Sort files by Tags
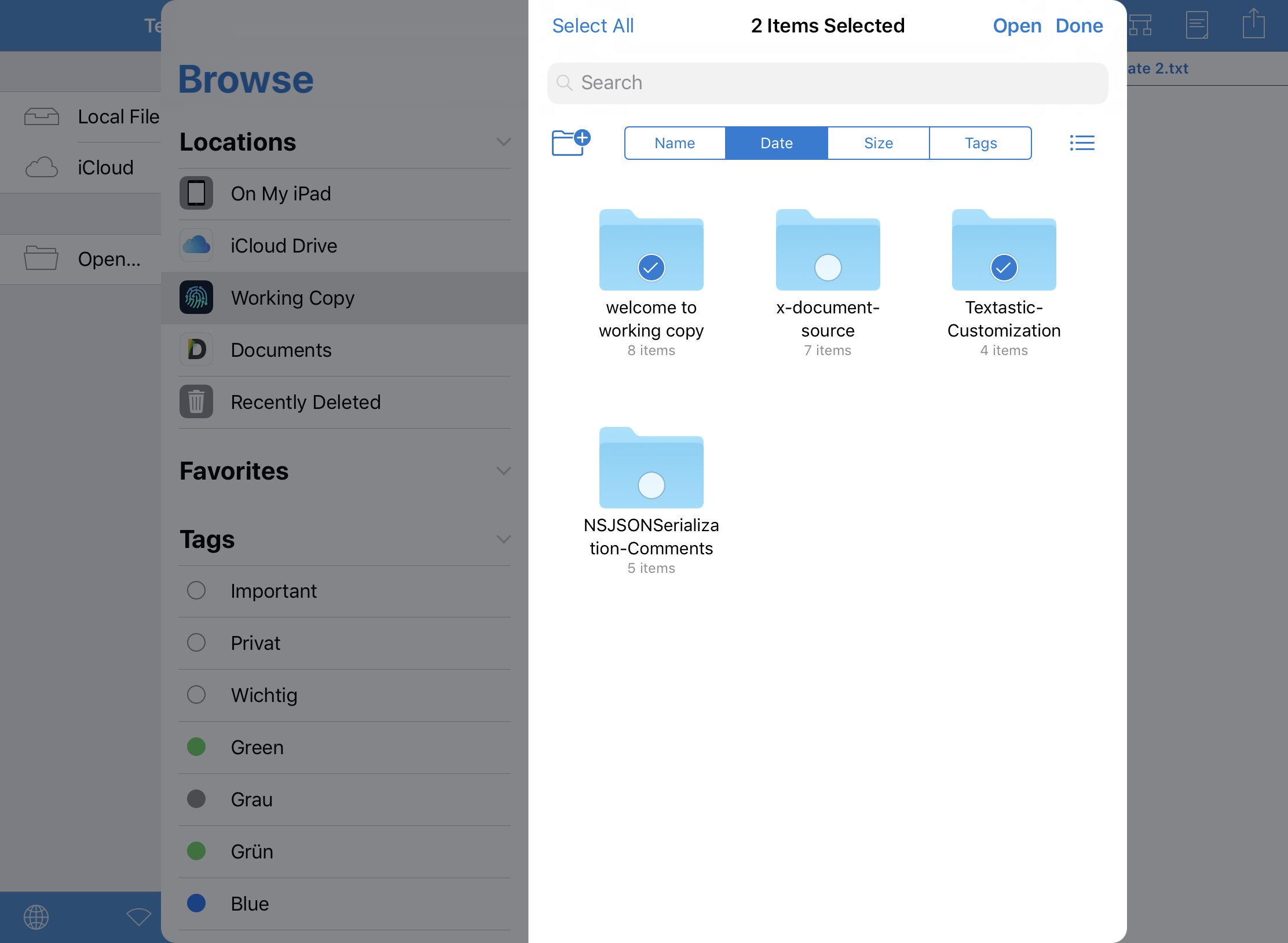The width and height of the screenshot is (1288, 943). (980, 143)
